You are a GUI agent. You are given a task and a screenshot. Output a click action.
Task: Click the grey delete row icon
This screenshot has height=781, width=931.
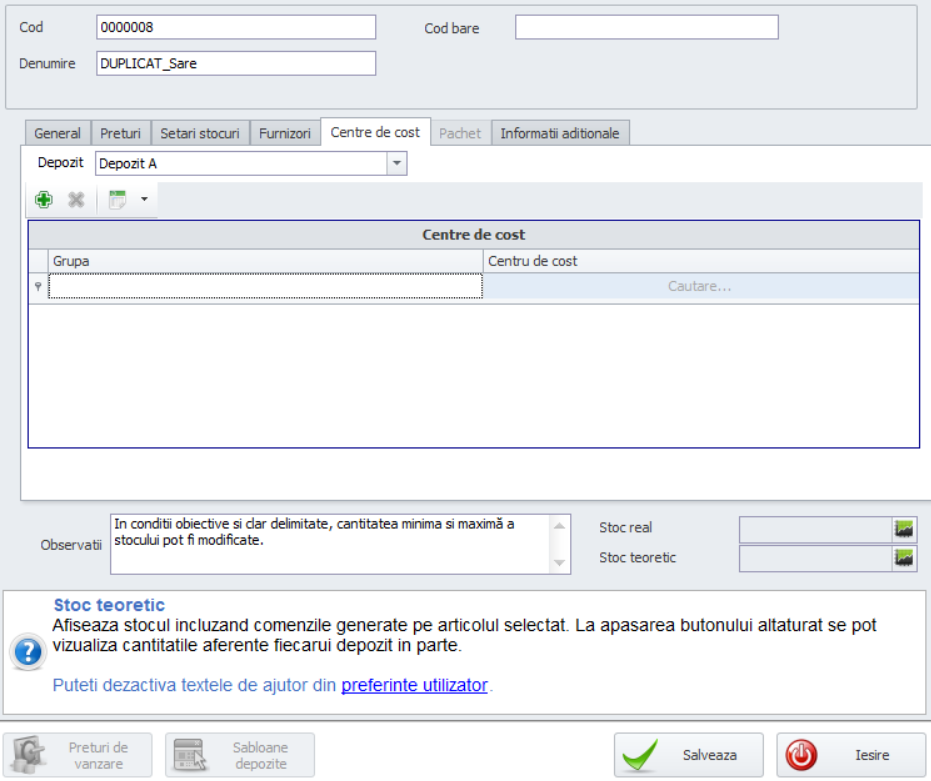click(x=76, y=200)
